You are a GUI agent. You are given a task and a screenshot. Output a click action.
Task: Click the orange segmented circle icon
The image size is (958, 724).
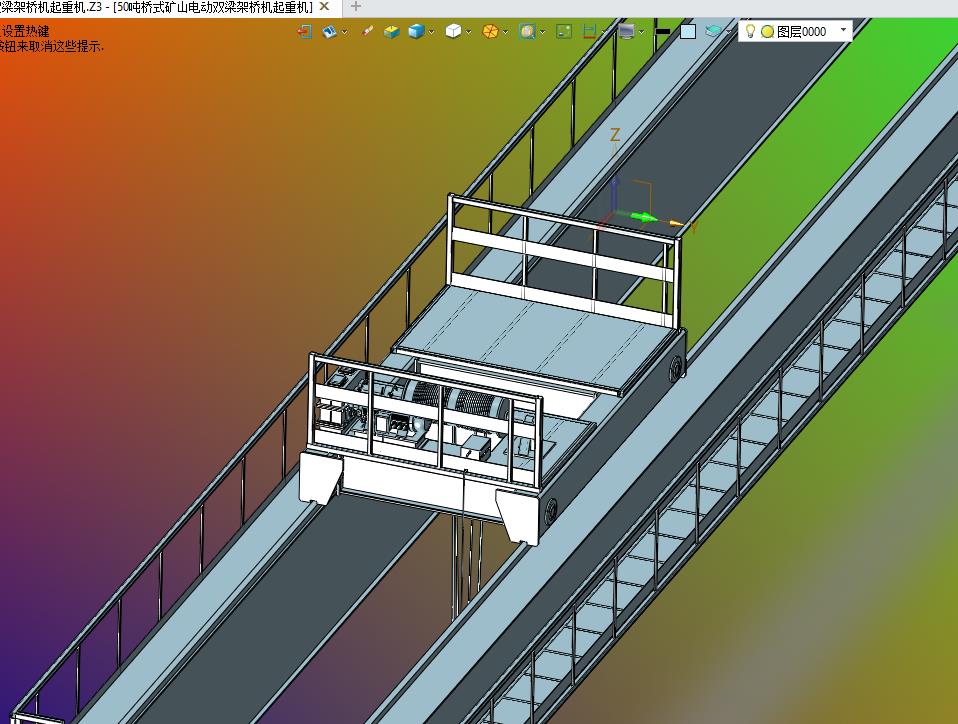point(490,31)
